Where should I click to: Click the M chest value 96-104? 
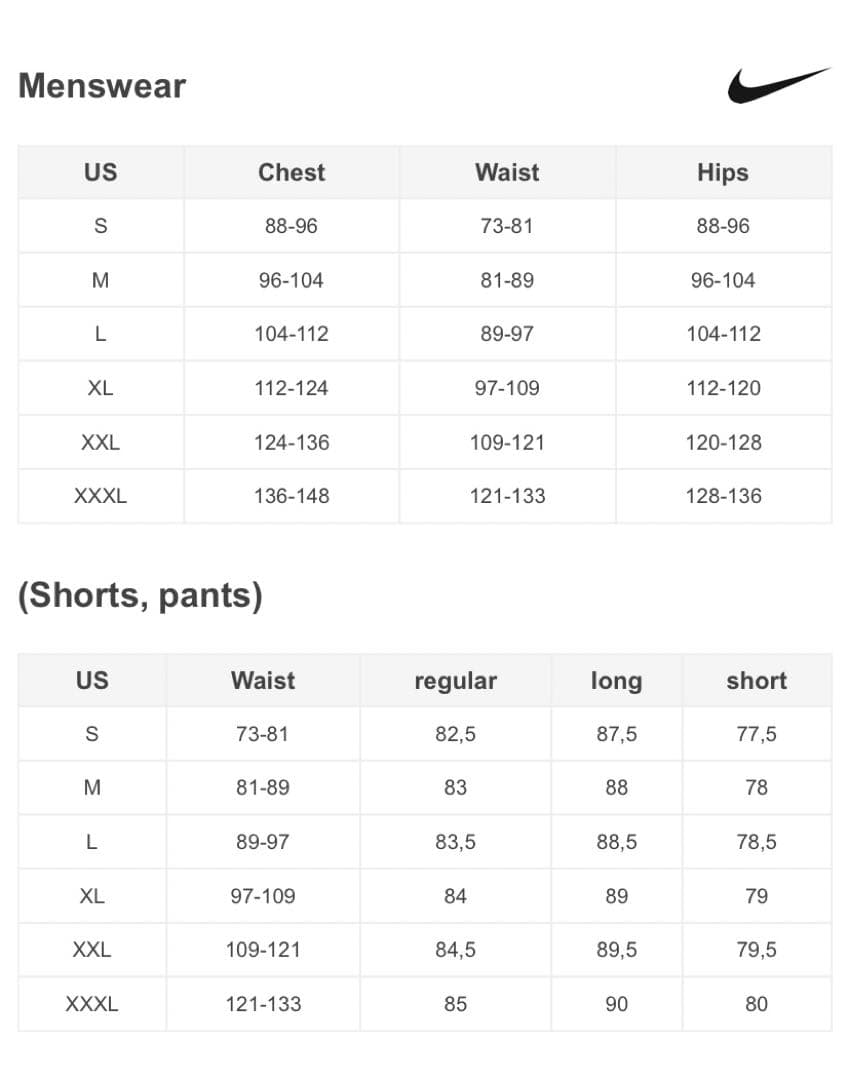click(291, 280)
